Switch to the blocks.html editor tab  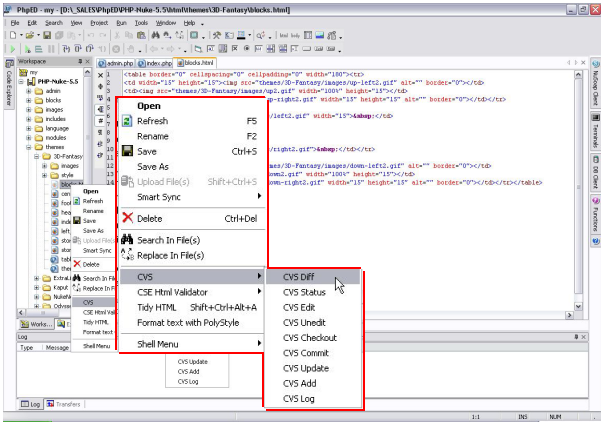point(195,62)
